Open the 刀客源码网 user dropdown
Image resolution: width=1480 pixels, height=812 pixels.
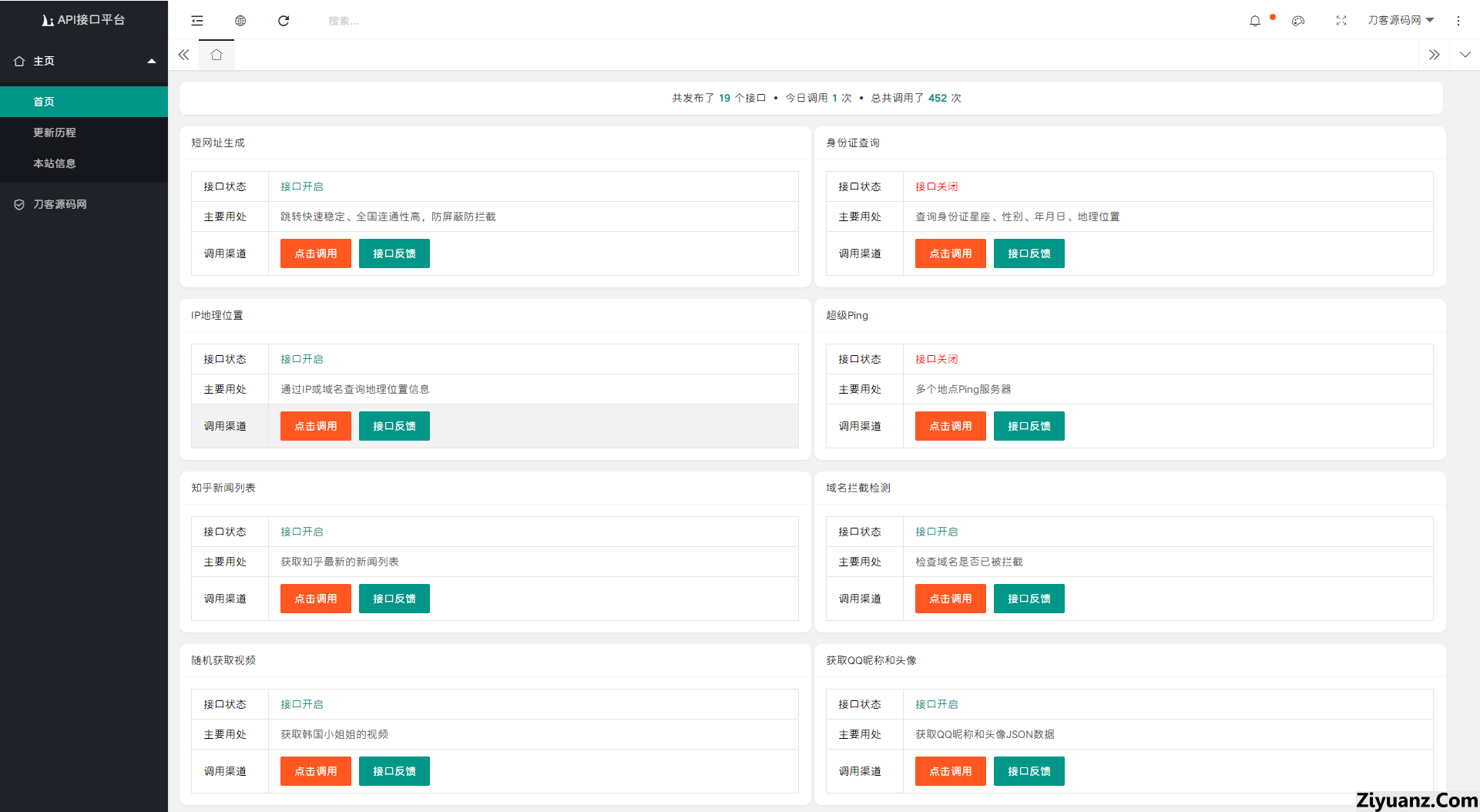click(1400, 21)
